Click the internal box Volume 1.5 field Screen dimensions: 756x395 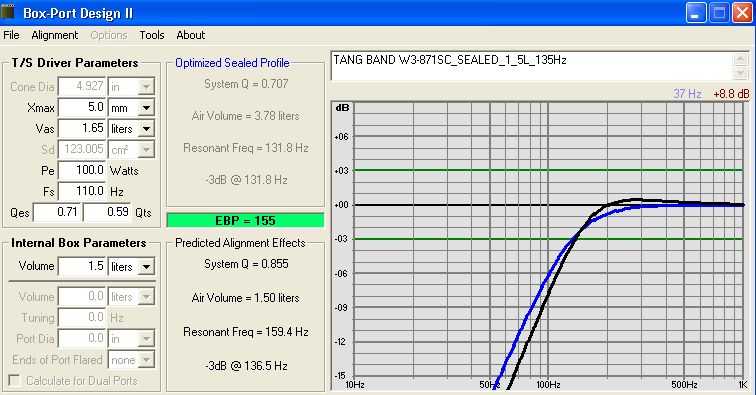tap(82, 266)
